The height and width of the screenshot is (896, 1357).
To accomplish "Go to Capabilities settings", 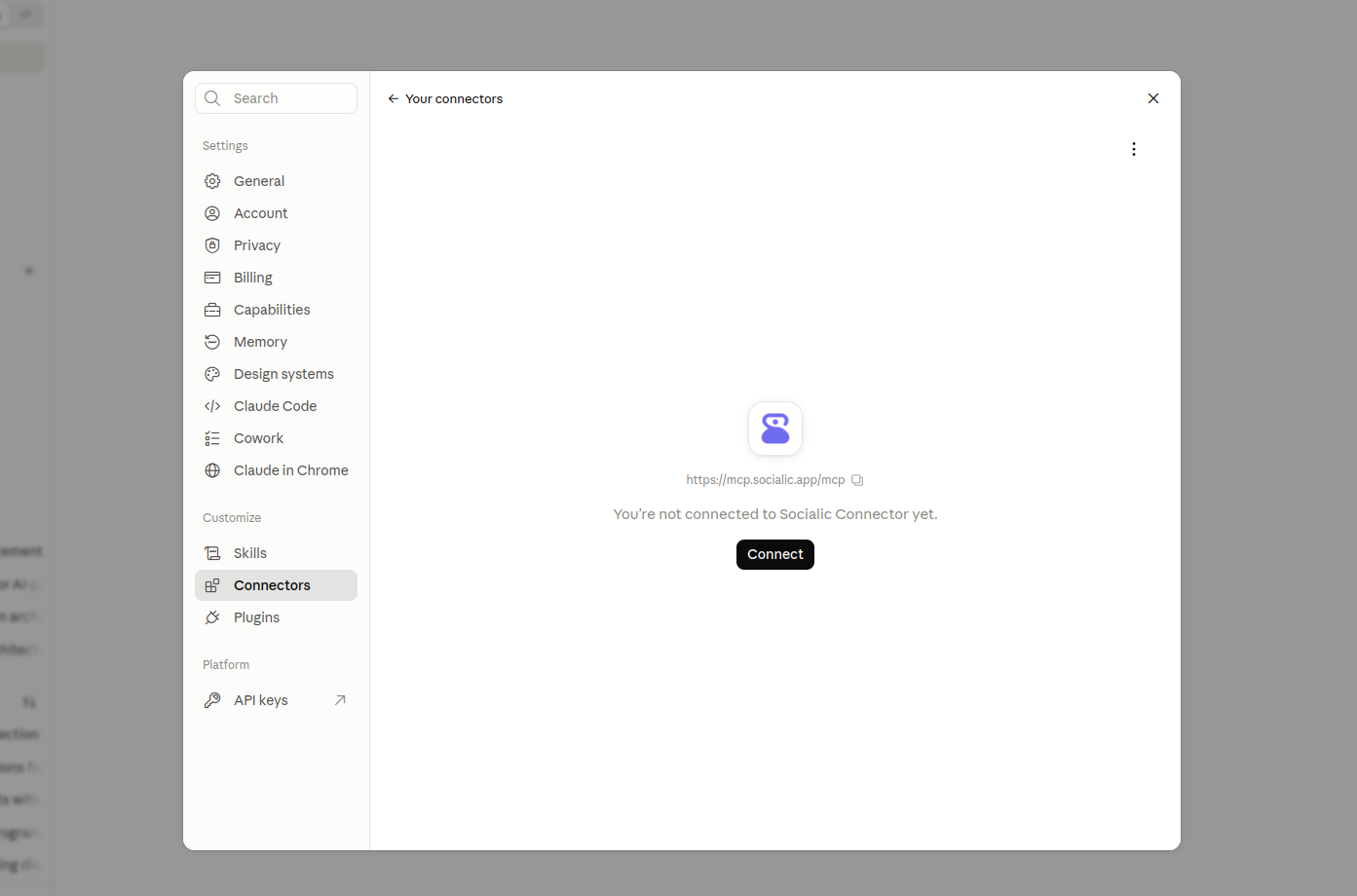I will coord(276,310).
